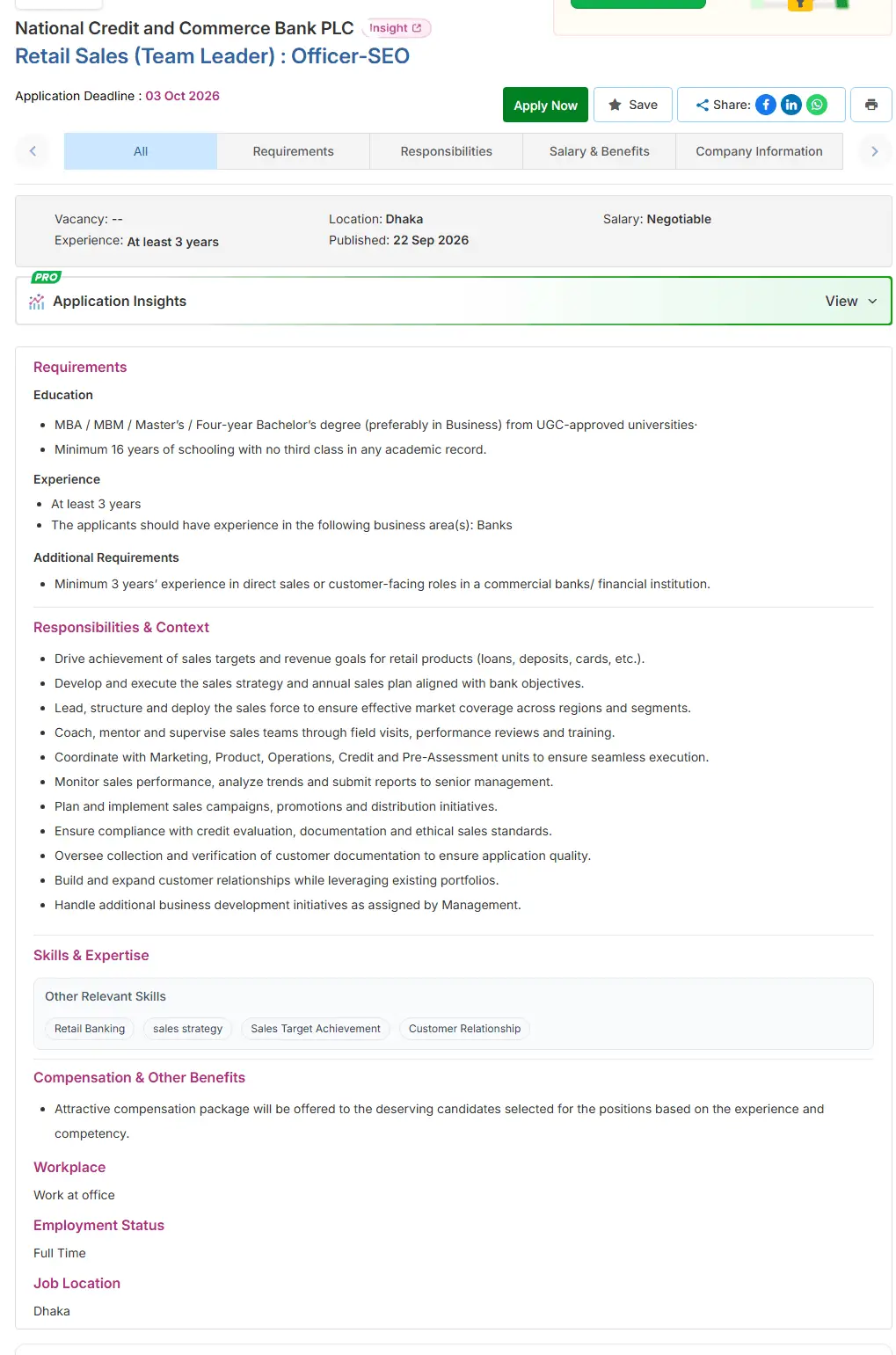This screenshot has width=896, height=1355.
Task: Click the star Save button
Action: coord(633,105)
